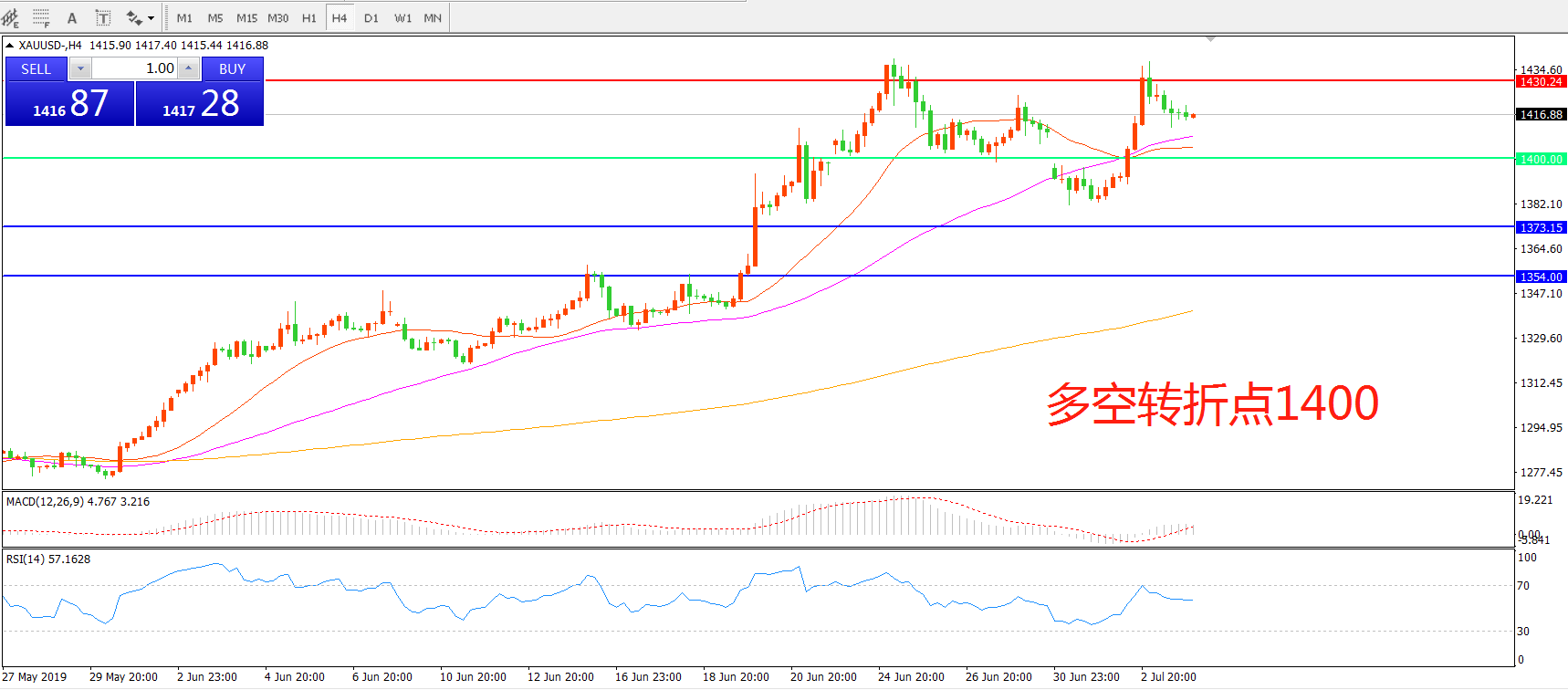Click the Arrows objects icon
This screenshot has width=1568, height=690.
tap(134, 17)
